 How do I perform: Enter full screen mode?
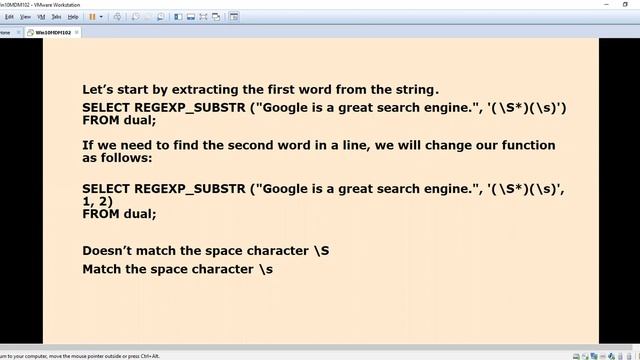pos(203,17)
